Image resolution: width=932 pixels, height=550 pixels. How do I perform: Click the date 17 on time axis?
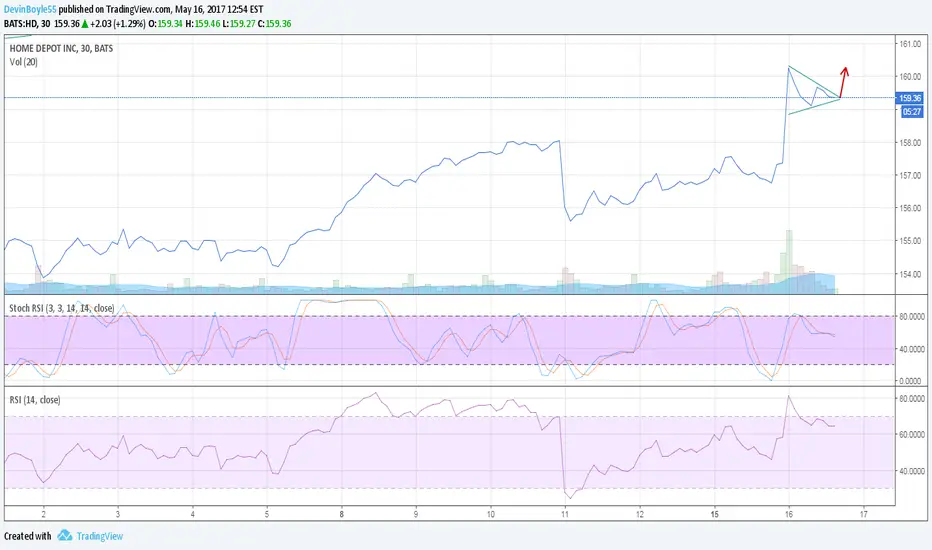864,514
